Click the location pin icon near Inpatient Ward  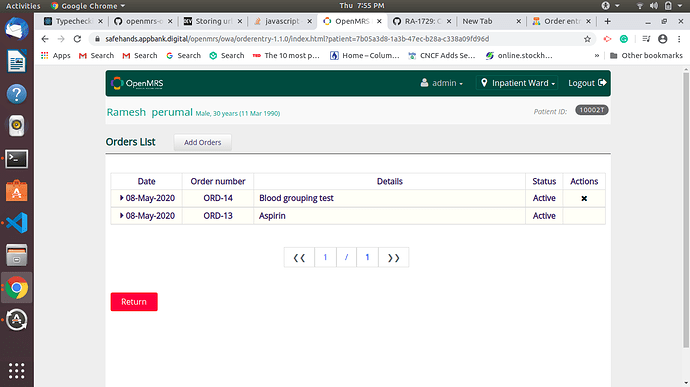pos(484,83)
